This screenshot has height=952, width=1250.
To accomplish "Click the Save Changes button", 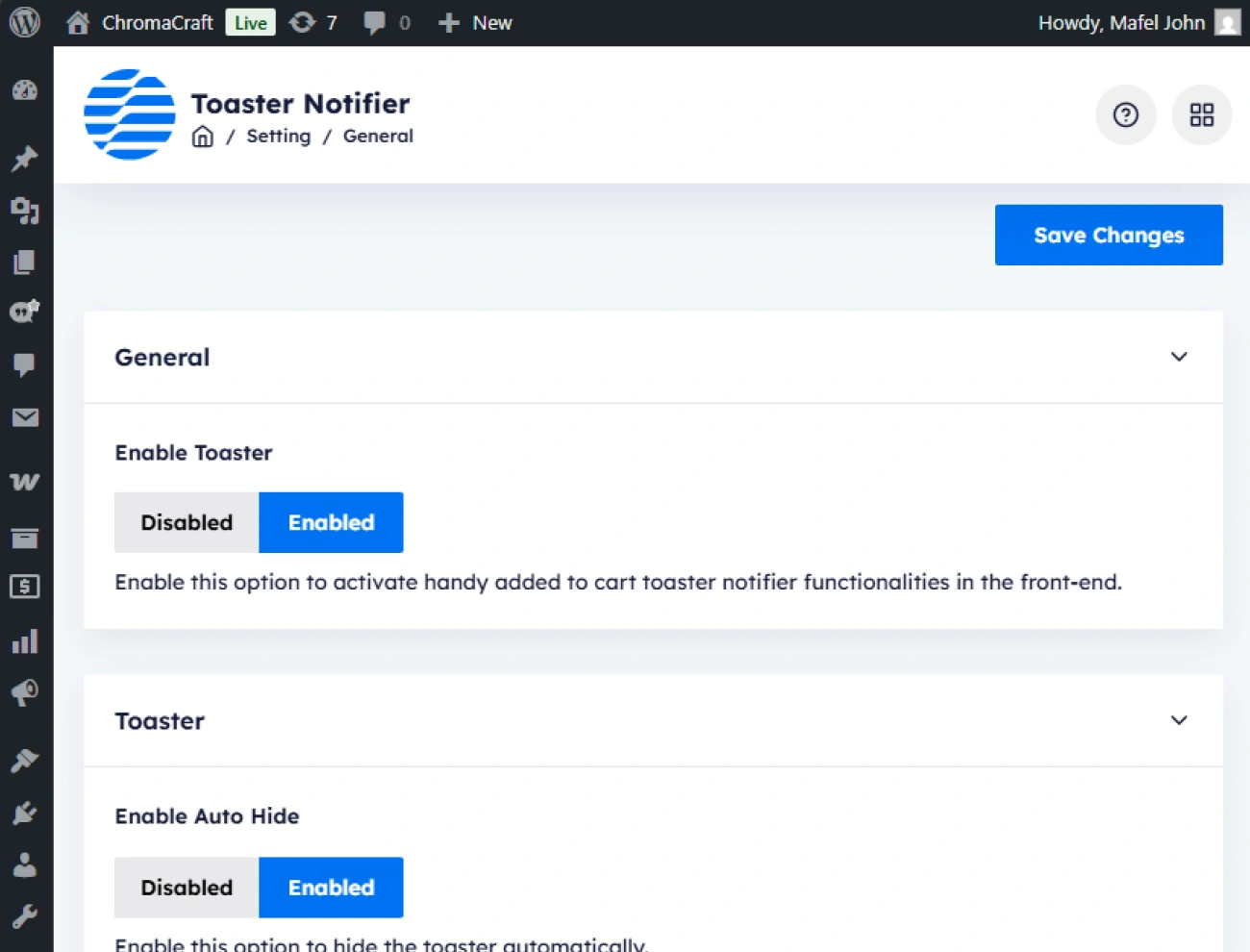I will tap(1109, 235).
